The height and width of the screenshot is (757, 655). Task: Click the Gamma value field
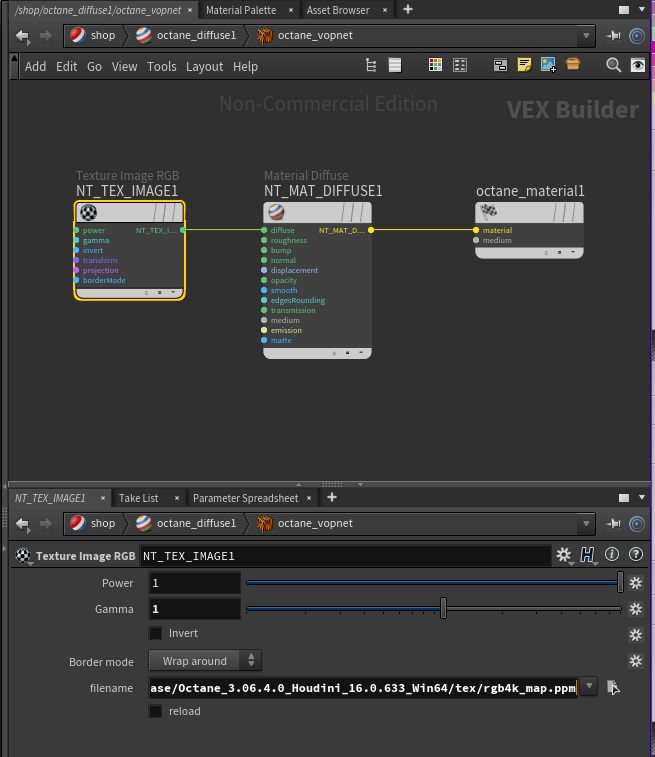coord(194,609)
